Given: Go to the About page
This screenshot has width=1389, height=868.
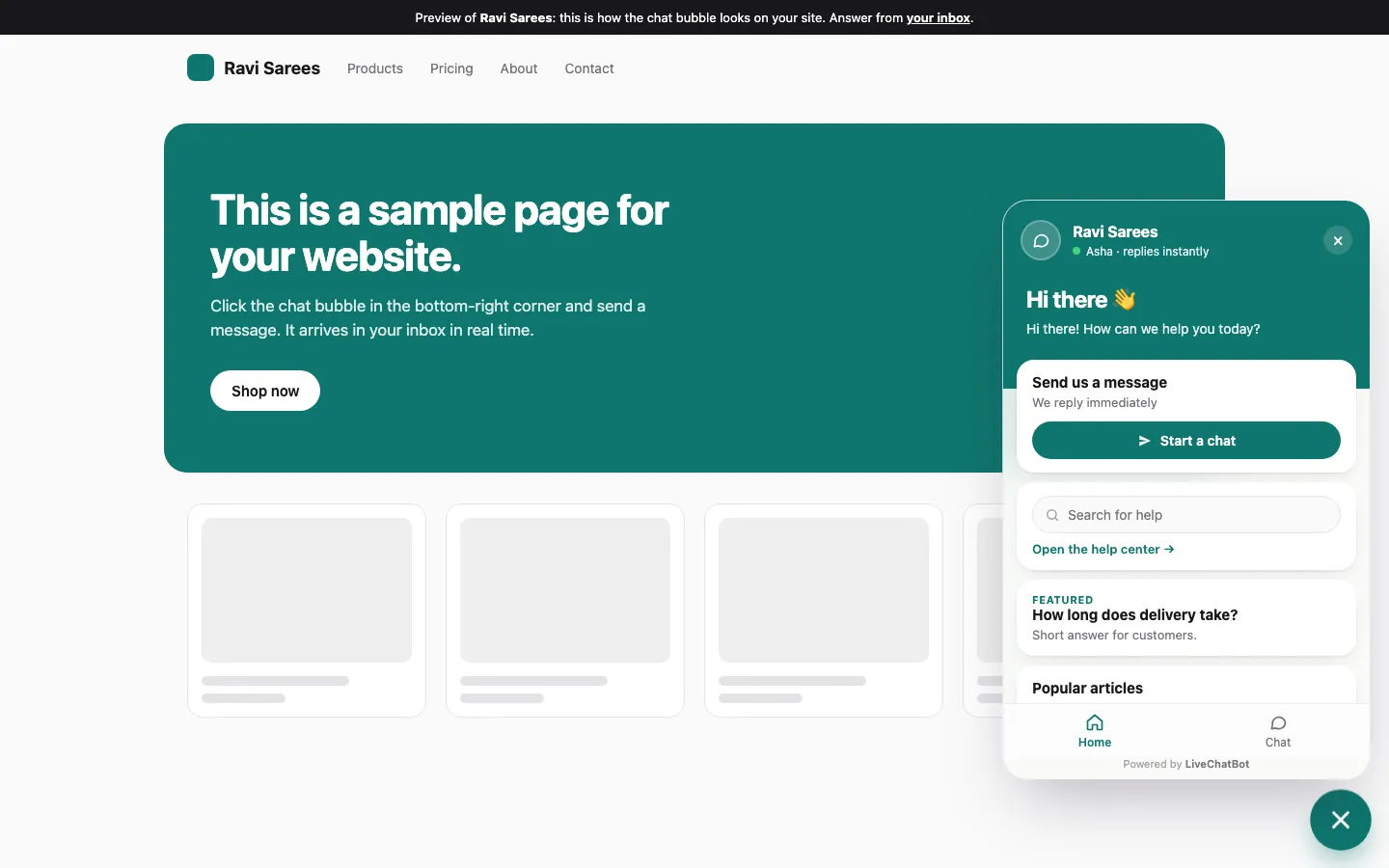Looking at the screenshot, I should (519, 68).
